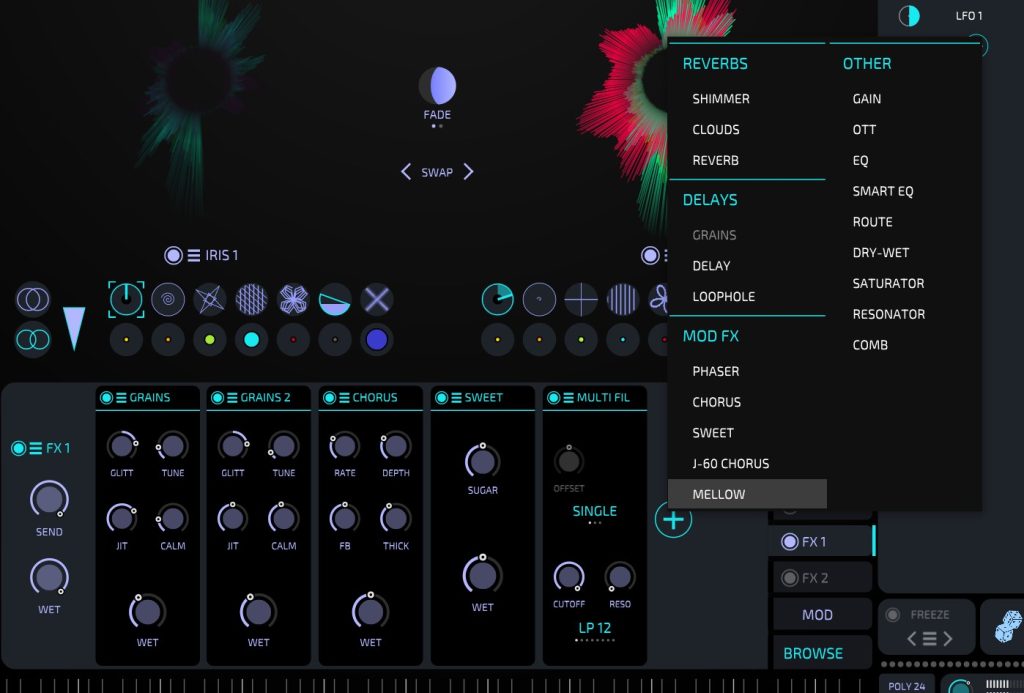Click the half-circle icon beside LFO 1
The width and height of the screenshot is (1024, 693).
coord(909,16)
